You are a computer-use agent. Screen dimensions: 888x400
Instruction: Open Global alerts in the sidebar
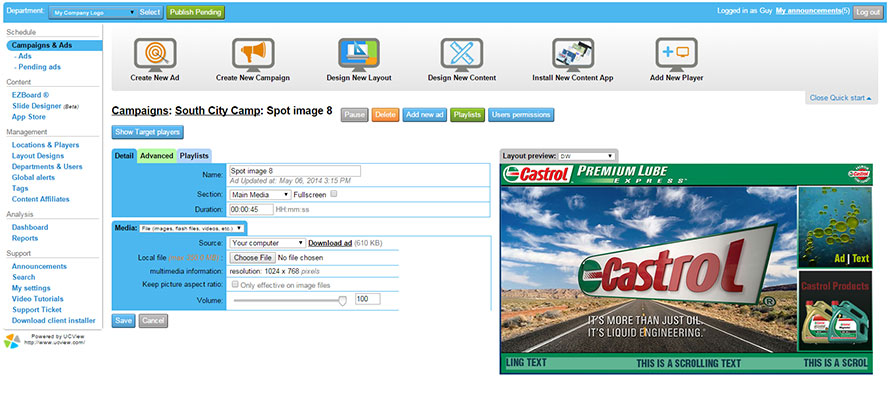pos(33,177)
